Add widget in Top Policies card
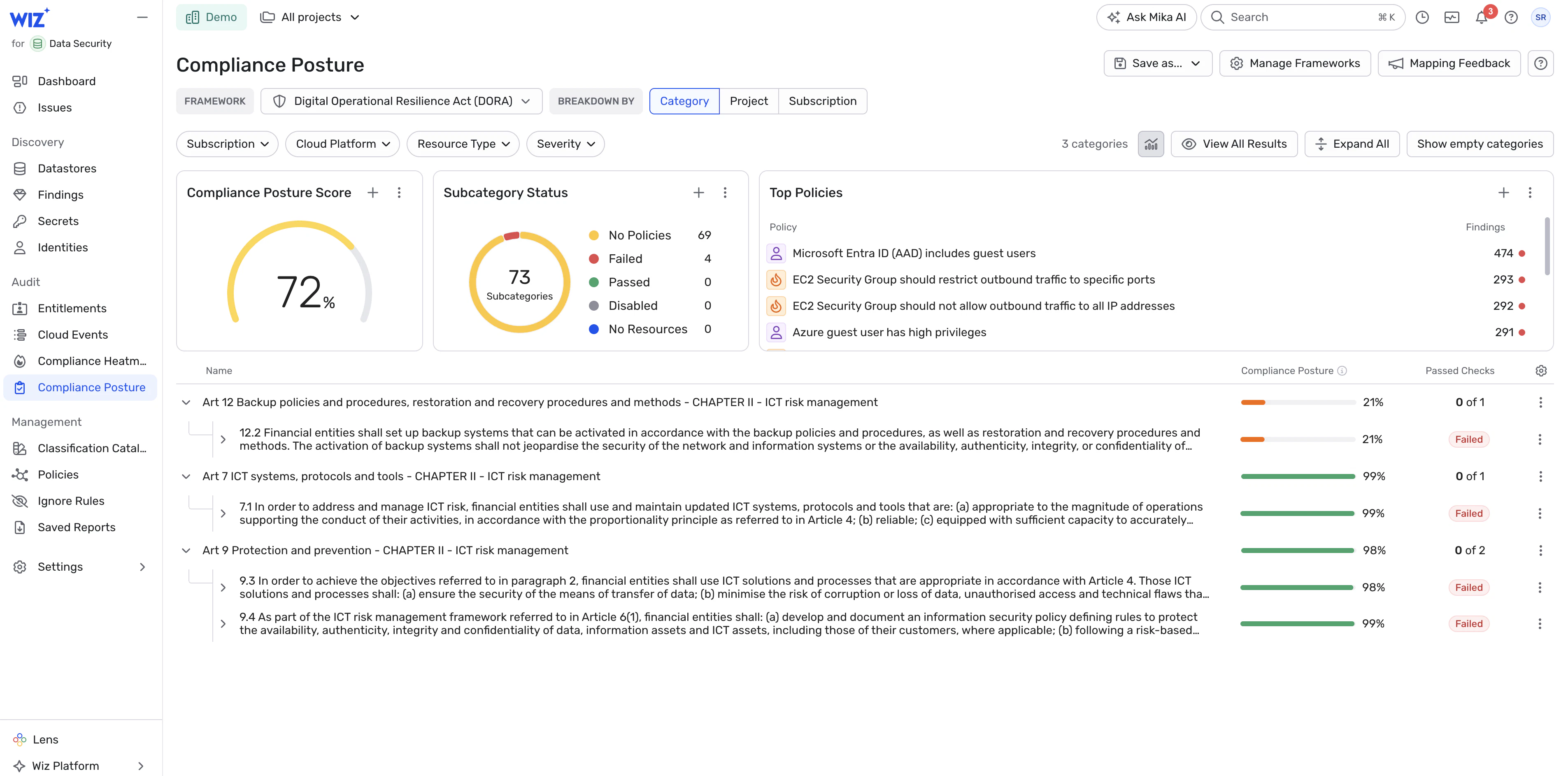 point(1503,192)
